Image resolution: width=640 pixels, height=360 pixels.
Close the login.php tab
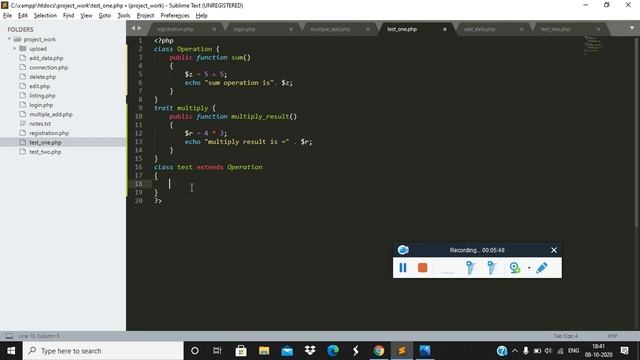[291, 29]
